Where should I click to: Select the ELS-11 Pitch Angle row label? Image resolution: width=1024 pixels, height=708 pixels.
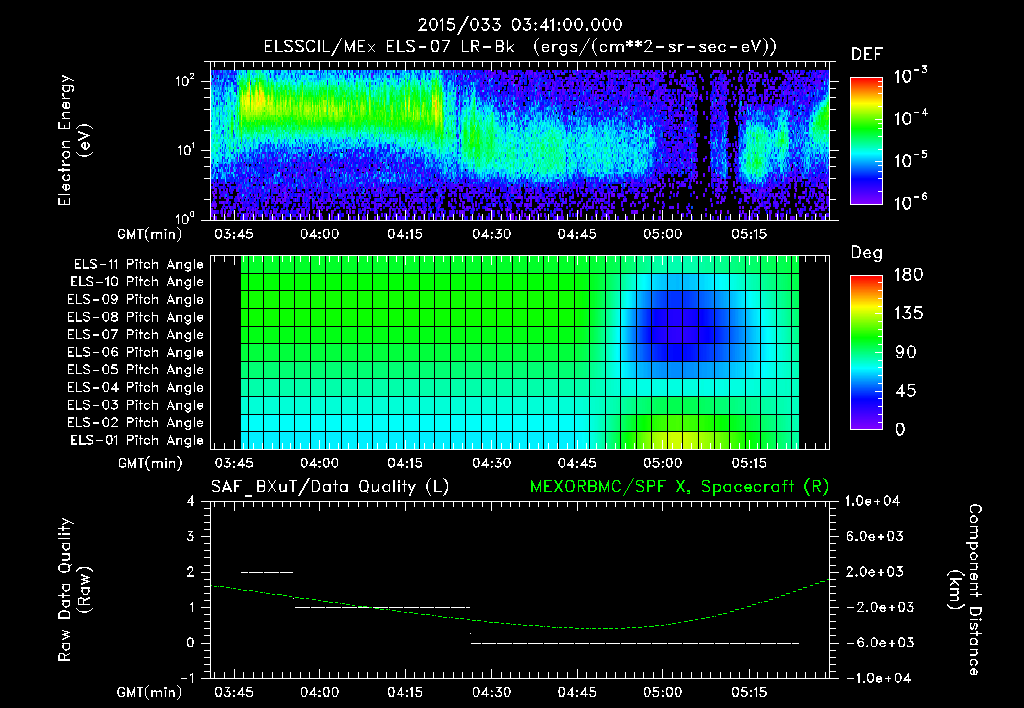(x=138, y=265)
